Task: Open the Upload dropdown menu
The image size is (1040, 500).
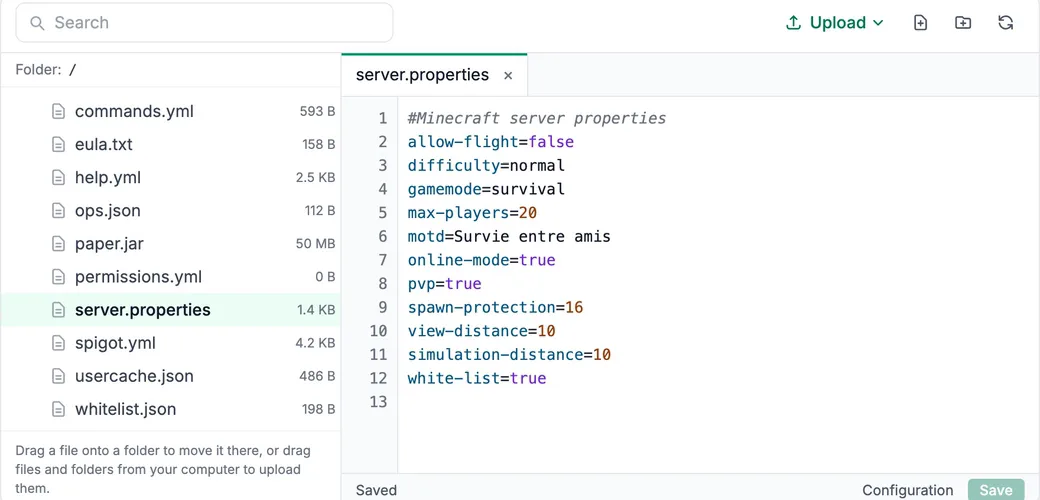Action: point(834,23)
